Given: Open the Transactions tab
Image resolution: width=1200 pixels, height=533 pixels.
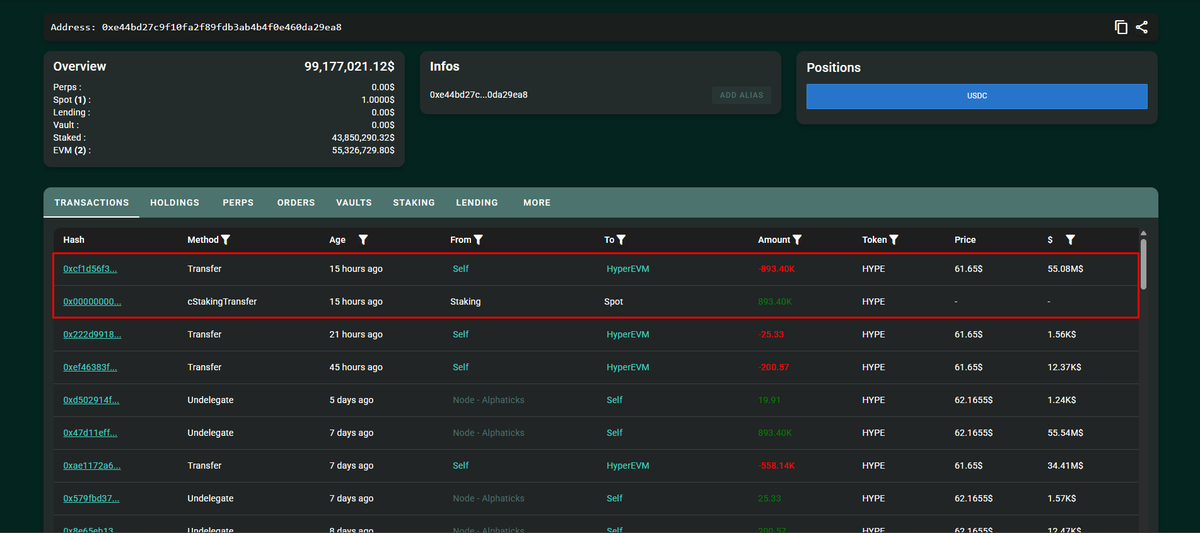Looking at the screenshot, I should click(92, 203).
